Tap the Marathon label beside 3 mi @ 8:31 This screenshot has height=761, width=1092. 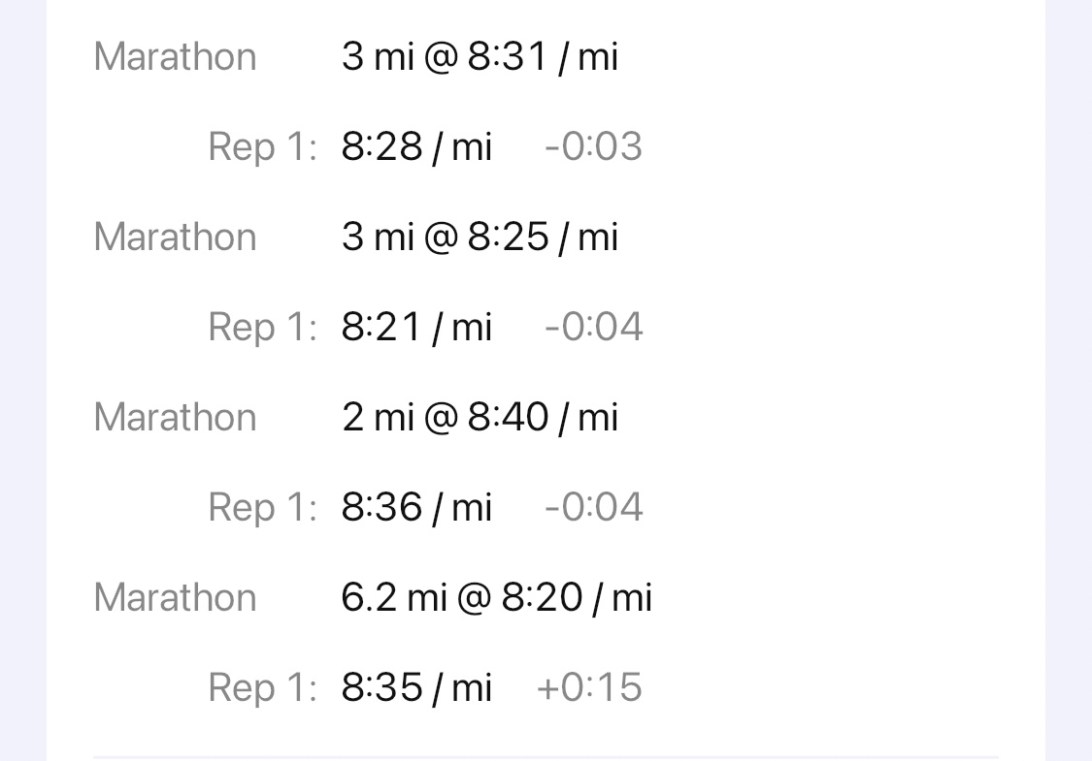pos(175,57)
